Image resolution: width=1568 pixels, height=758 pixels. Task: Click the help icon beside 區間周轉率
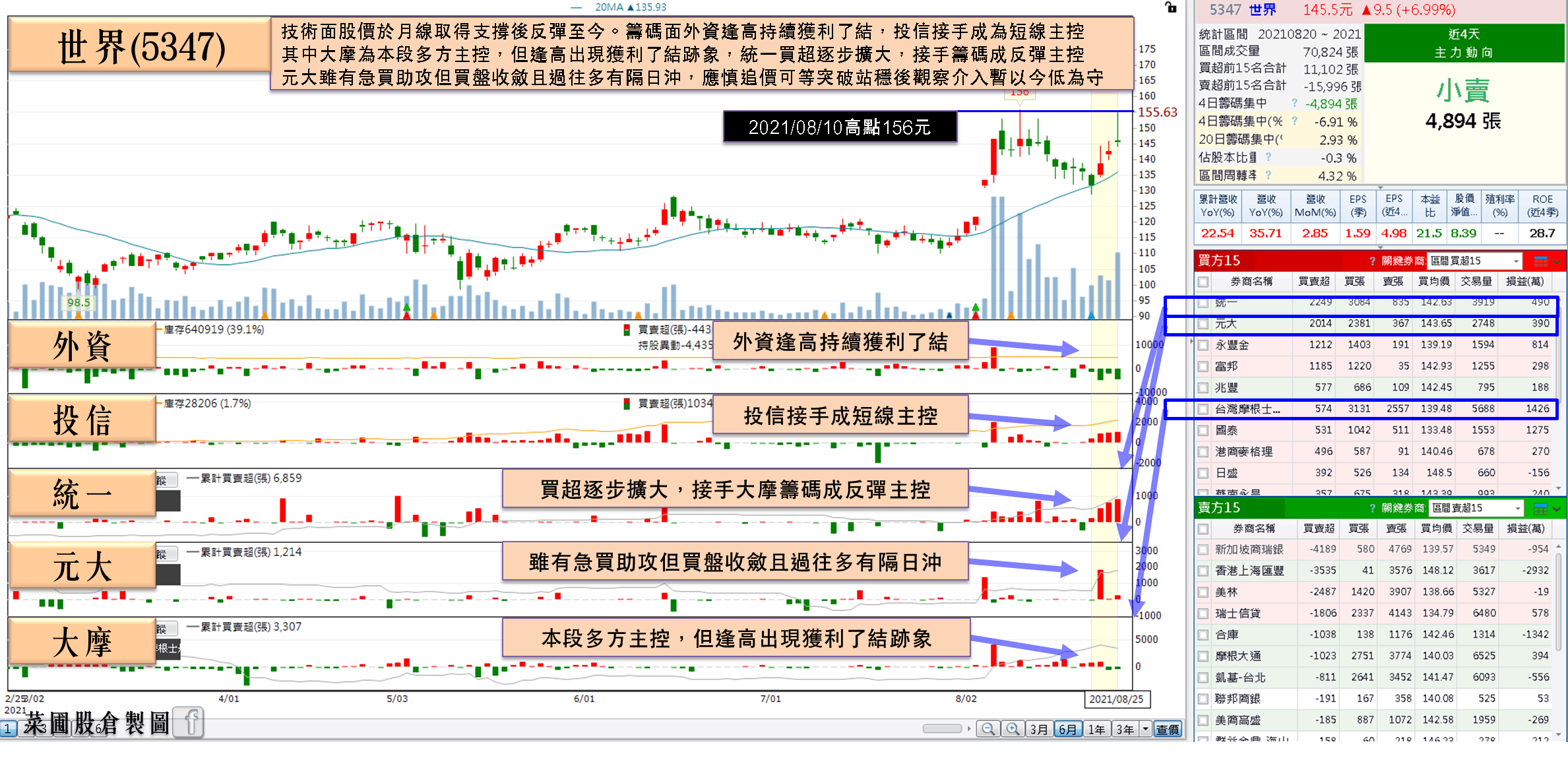click(1268, 175)
